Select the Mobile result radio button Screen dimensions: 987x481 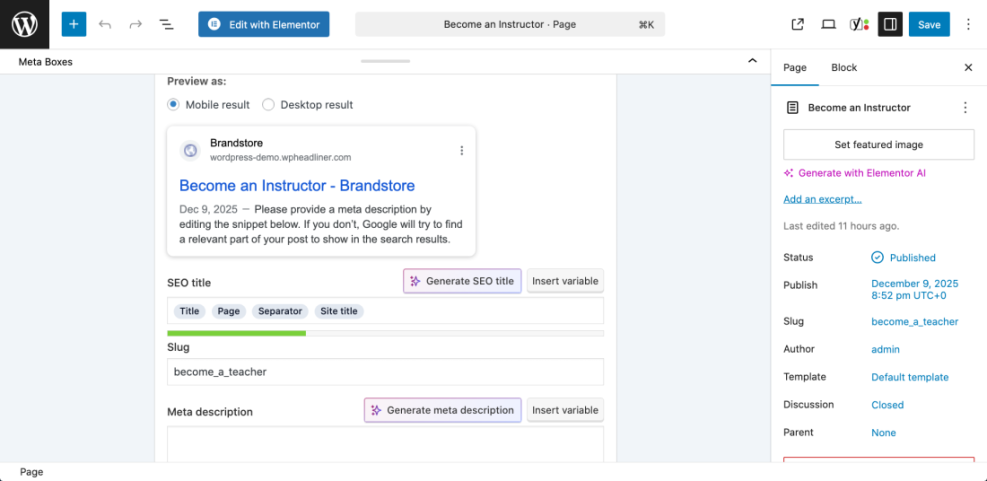pyautogui.click(x=173, y=105)
